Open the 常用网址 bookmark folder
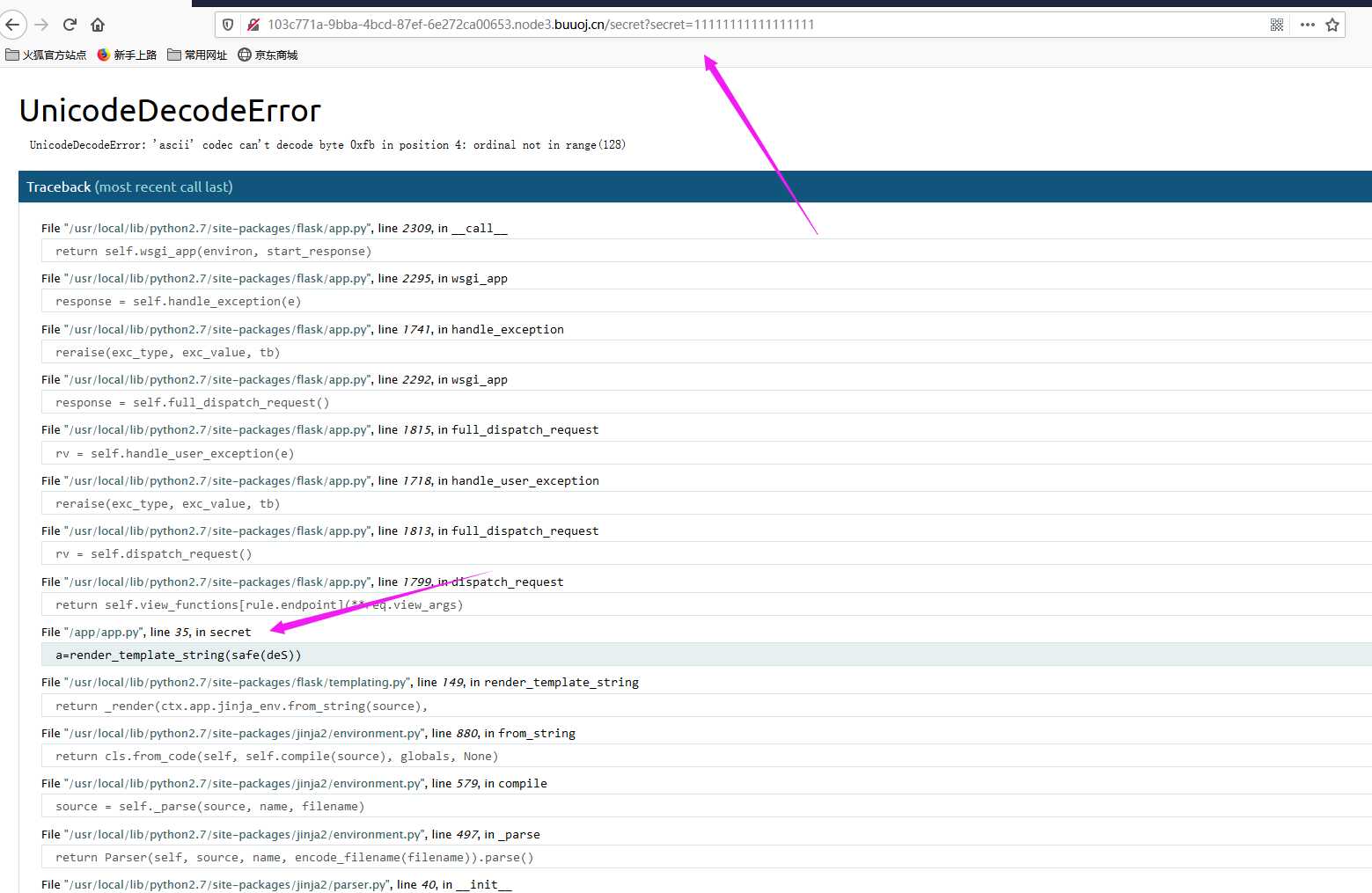 197,55
